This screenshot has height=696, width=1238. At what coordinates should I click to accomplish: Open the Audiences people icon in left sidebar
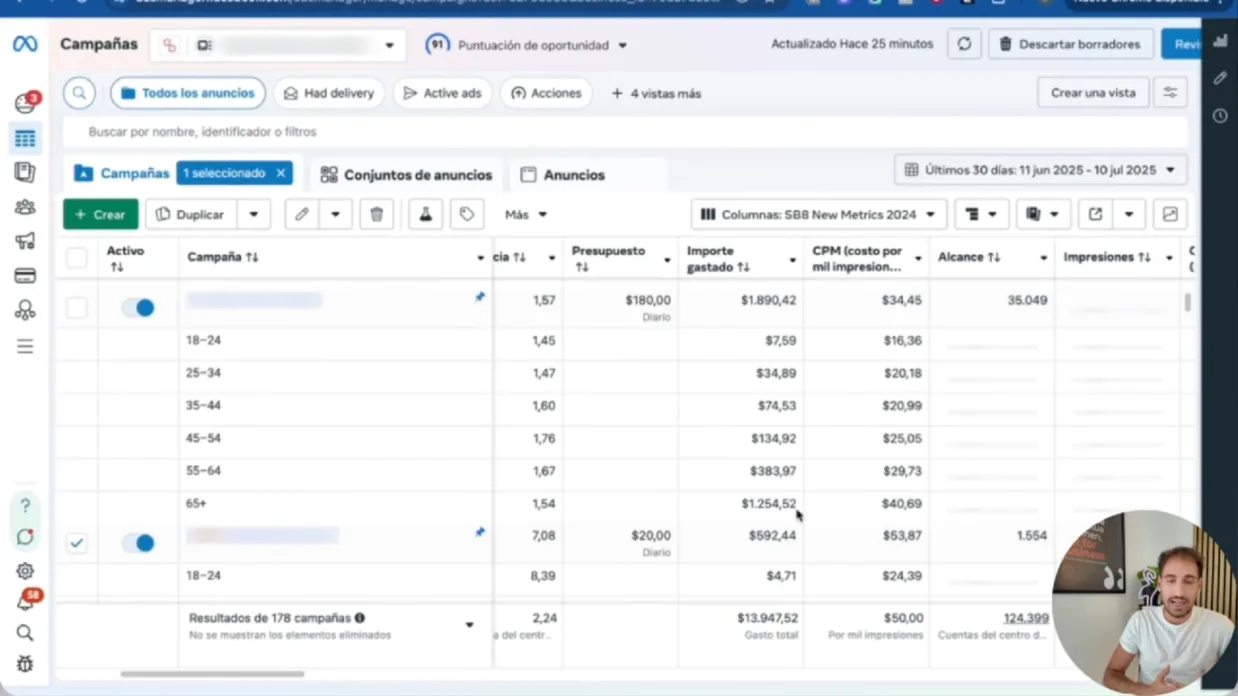pyautogui.click(x=25, y=207)
